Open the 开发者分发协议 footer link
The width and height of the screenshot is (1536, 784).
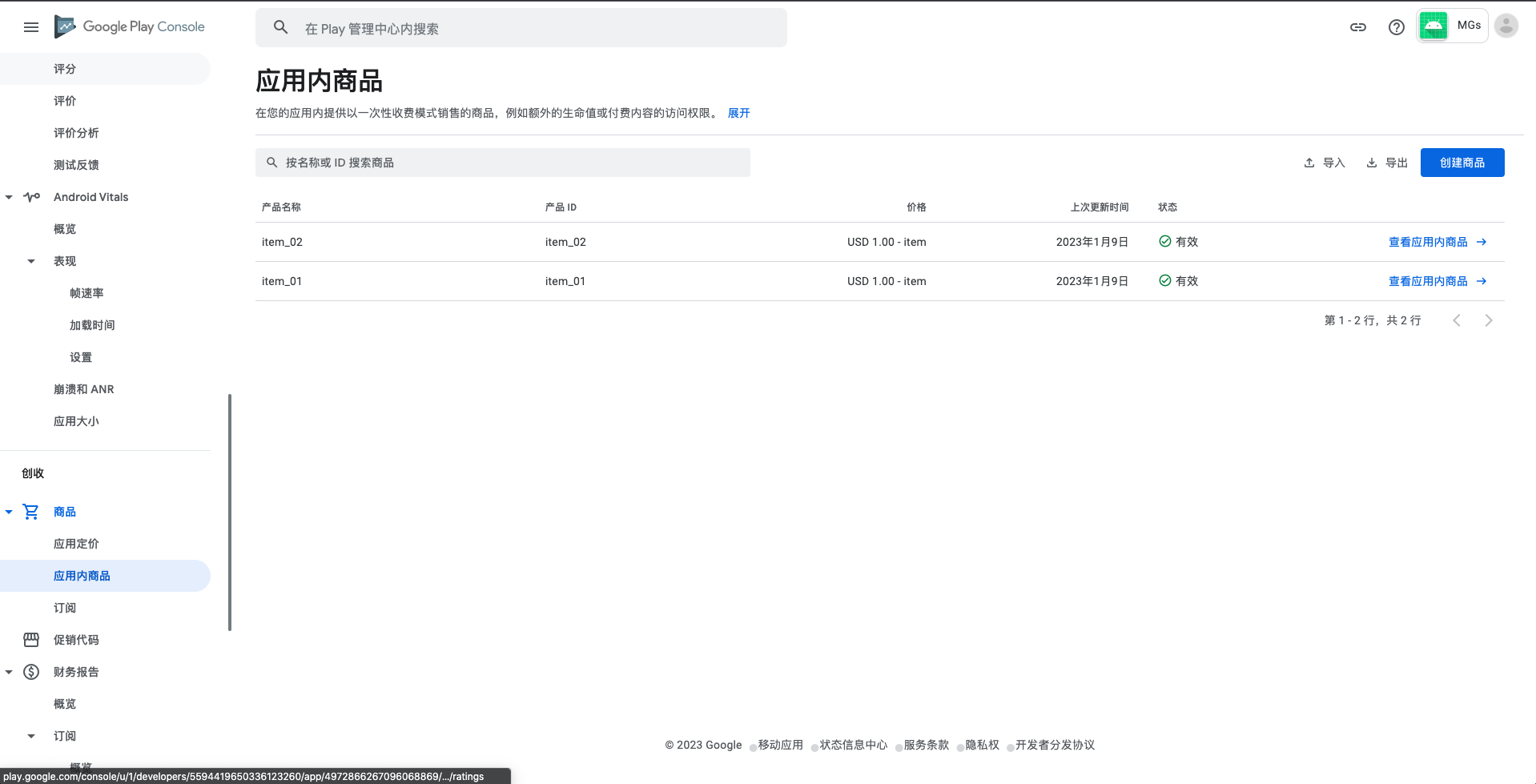pos(1055,745)
